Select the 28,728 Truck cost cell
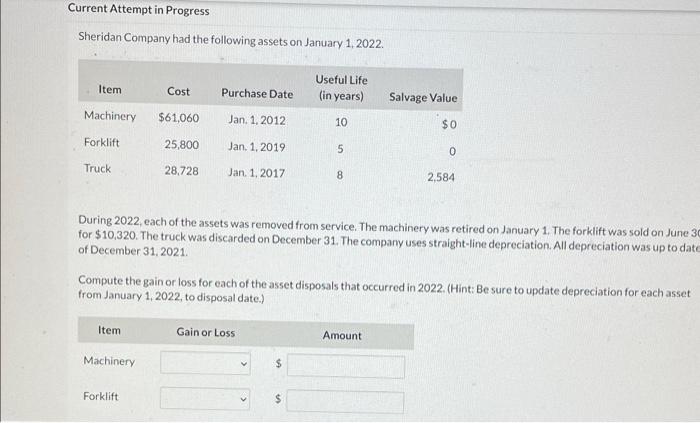Image resolution: width=700 pixels, height=423 pixels. pyautogui.click(x=181, y=171)
